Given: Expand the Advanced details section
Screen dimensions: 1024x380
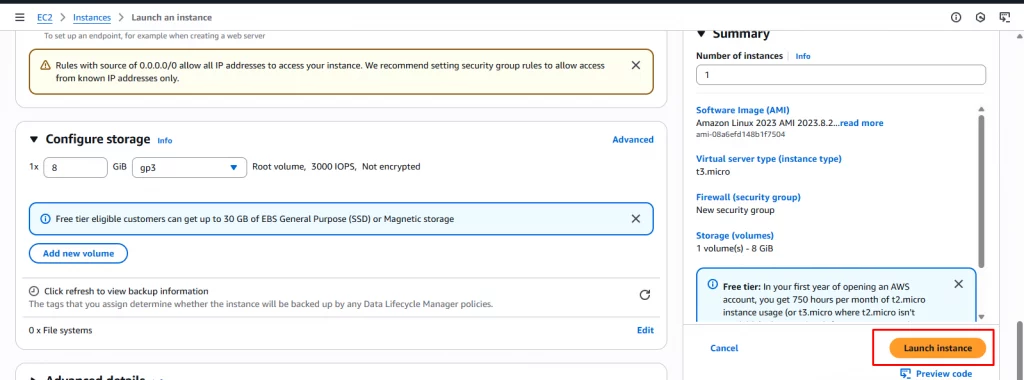Looking at the screenshot, I should click(34, 378).
